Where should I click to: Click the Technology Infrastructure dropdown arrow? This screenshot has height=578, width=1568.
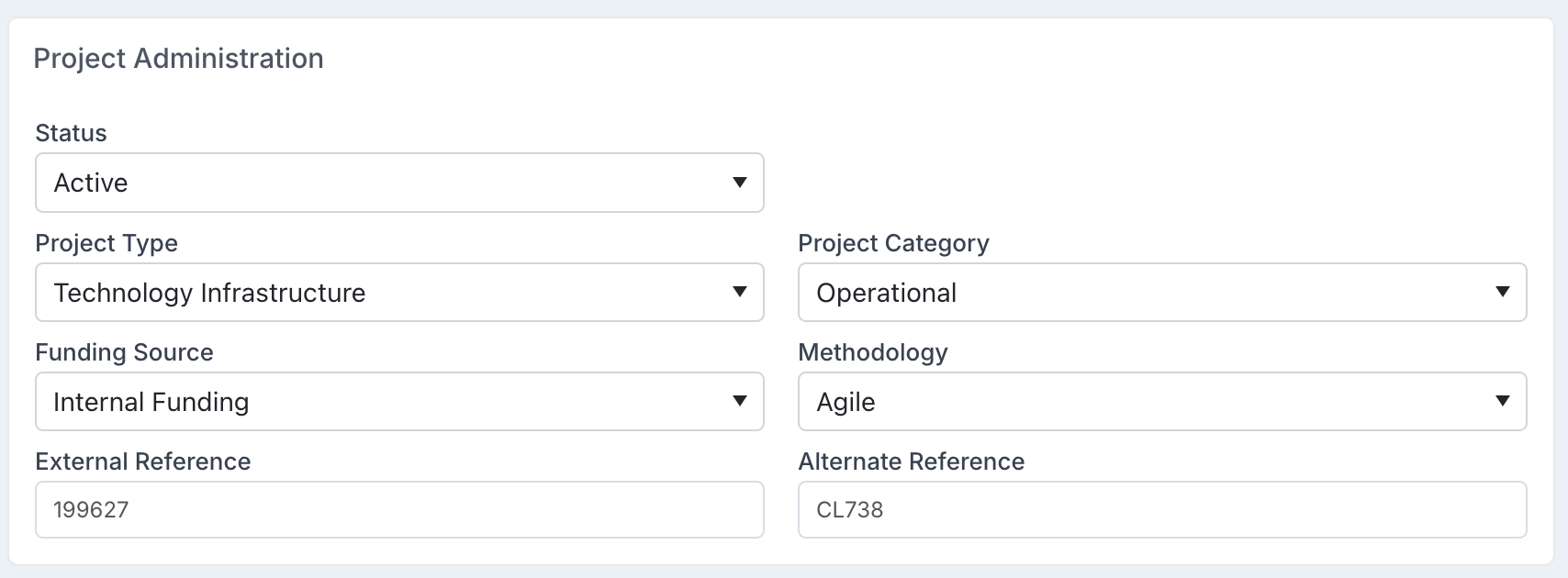coord(739,292)
